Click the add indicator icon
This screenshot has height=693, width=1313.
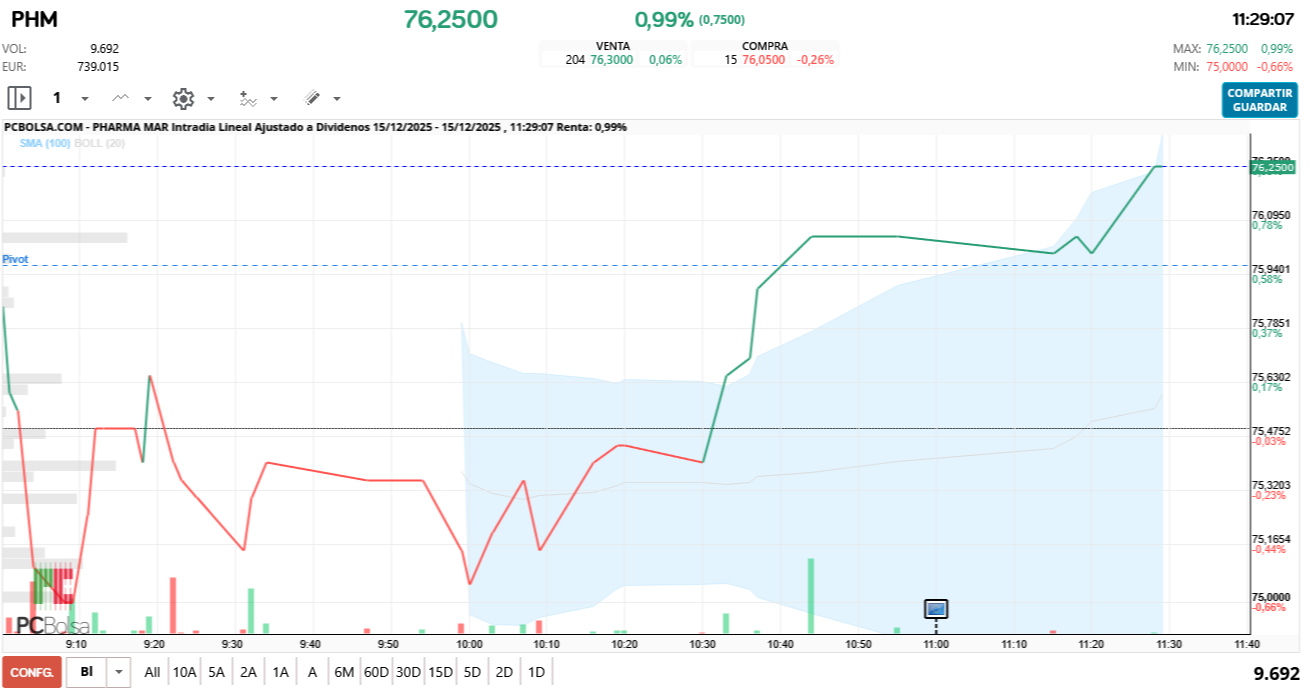248,98
